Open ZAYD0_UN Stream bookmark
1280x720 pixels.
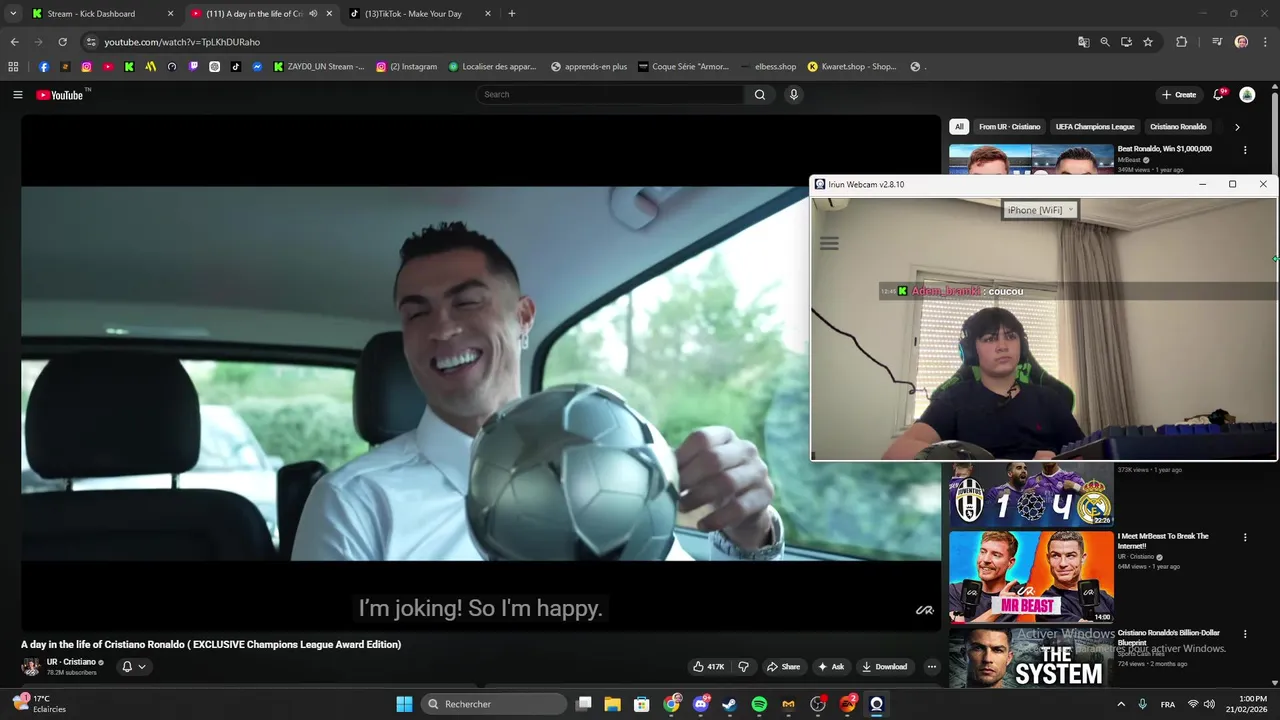(x=320, y=67)
